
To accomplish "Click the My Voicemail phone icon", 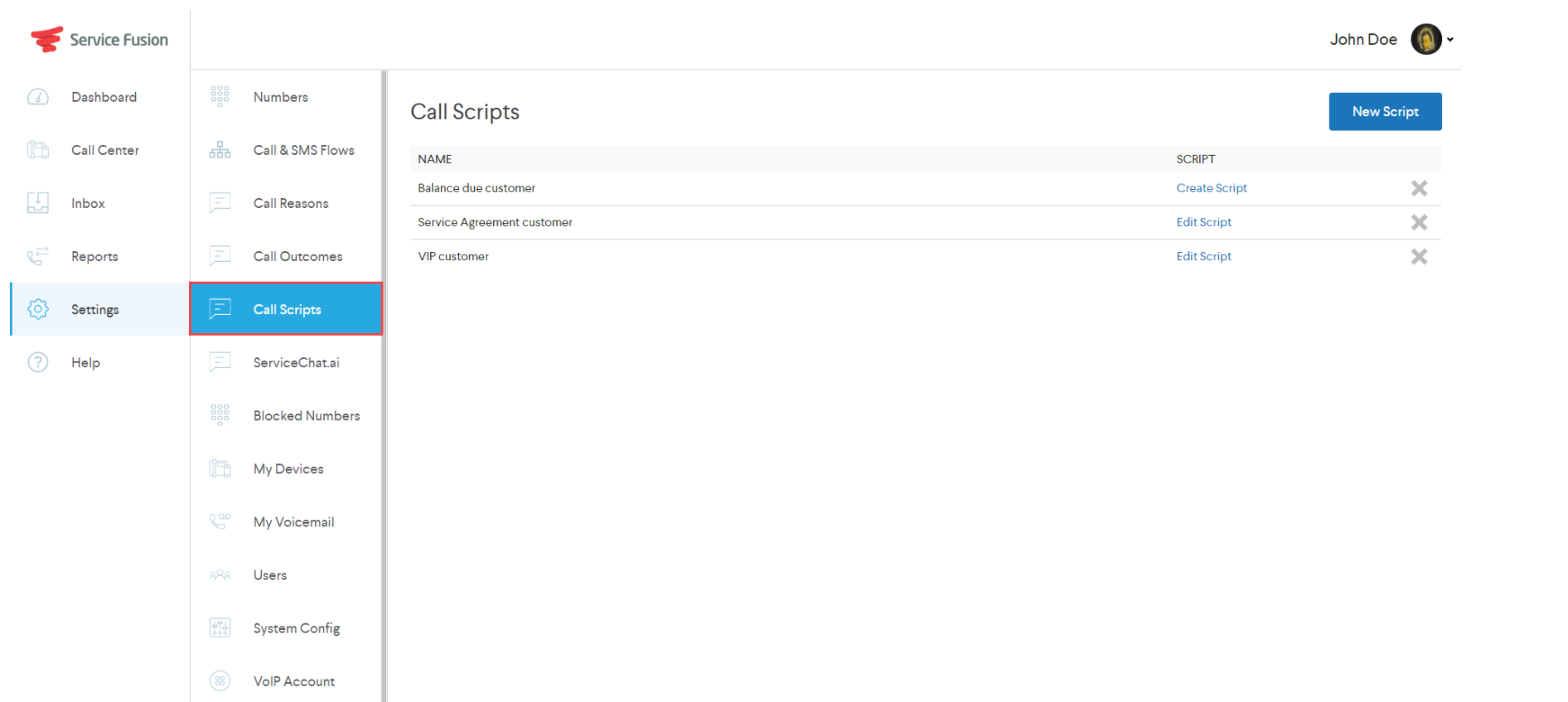I will [x=220, y=521].
